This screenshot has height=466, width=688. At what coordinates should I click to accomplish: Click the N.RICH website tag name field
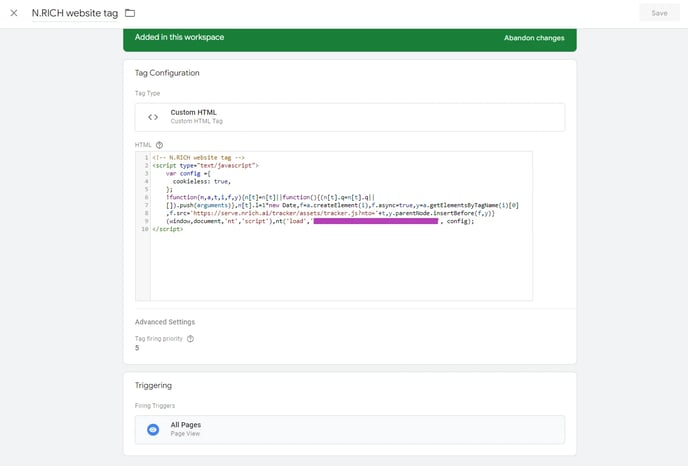[75, 13]
